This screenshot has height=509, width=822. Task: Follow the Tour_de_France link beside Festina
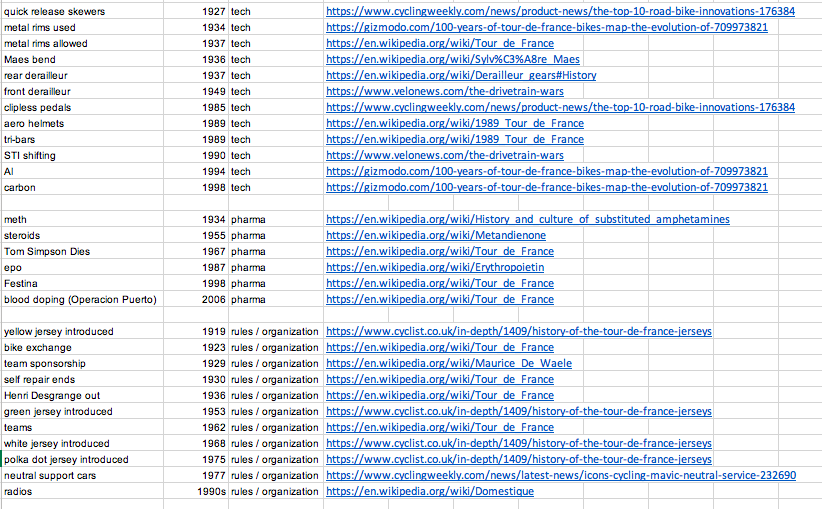pos(440,283)
